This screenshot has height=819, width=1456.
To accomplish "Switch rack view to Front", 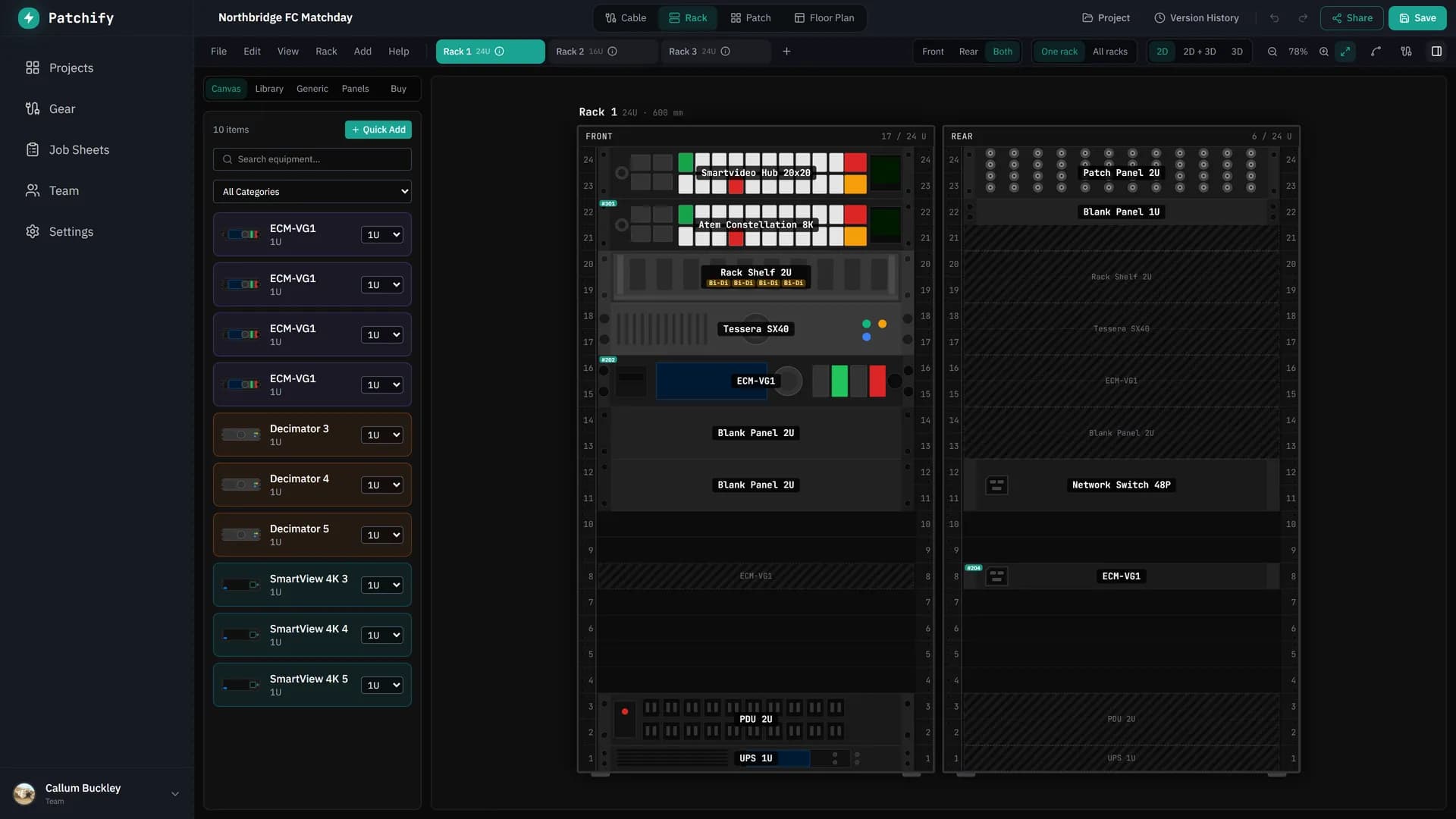I will (933, 52).
